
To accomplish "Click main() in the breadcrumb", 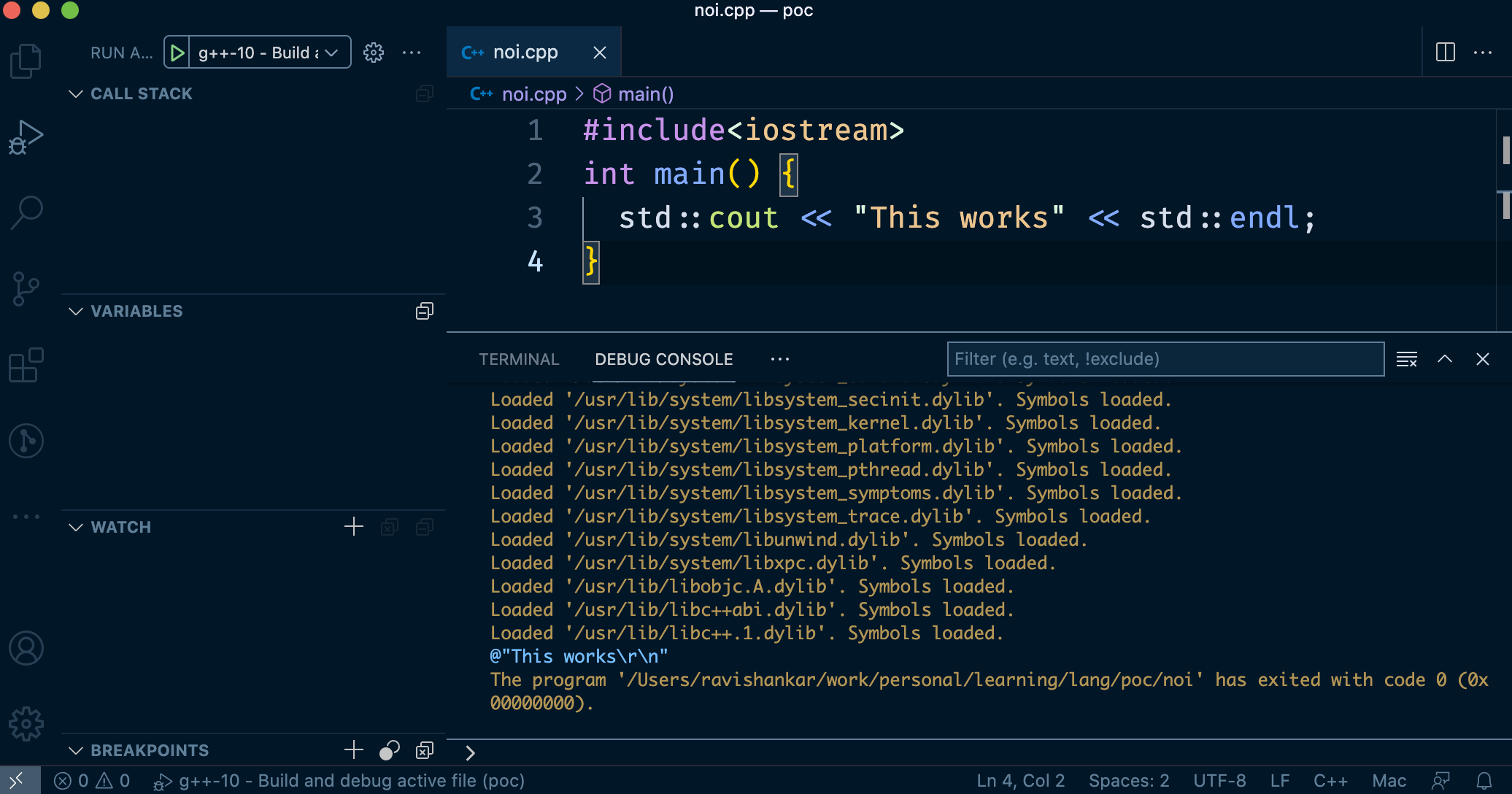I will (x=645, y=94).
